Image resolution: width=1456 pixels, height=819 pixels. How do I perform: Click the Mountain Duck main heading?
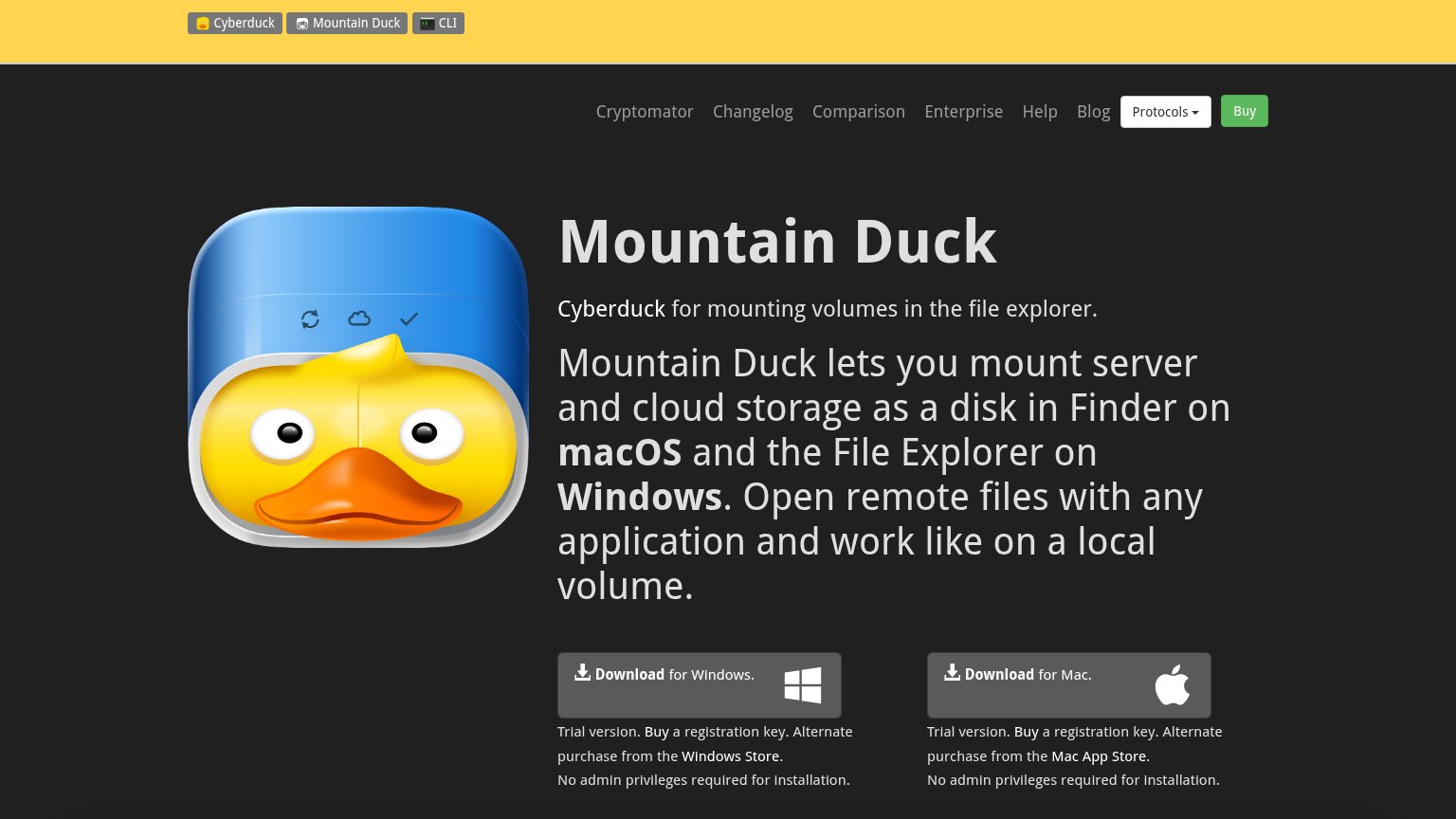click(777, 242)
